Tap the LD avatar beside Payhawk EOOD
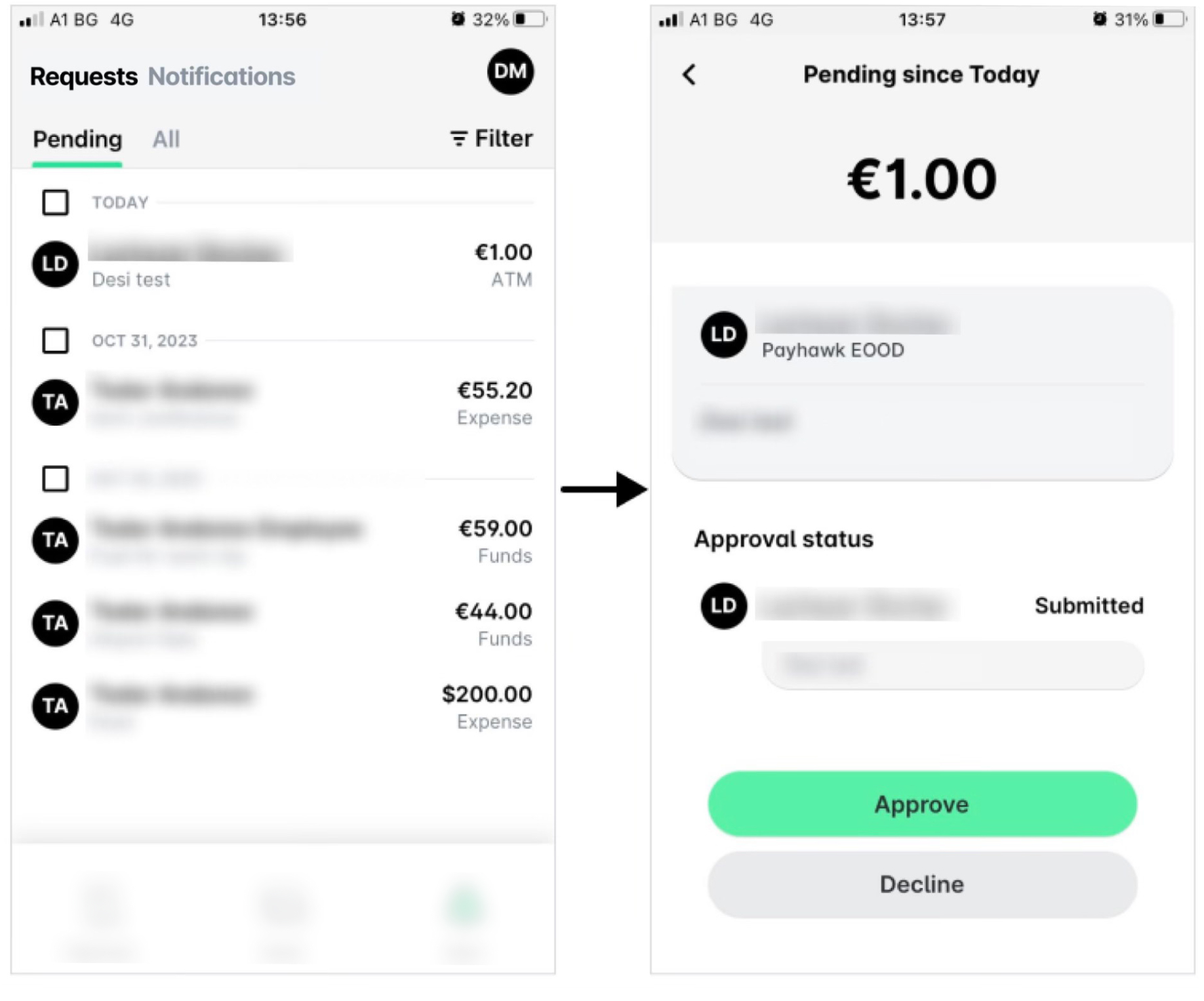1204x1001 pixels. pos(723,334)
